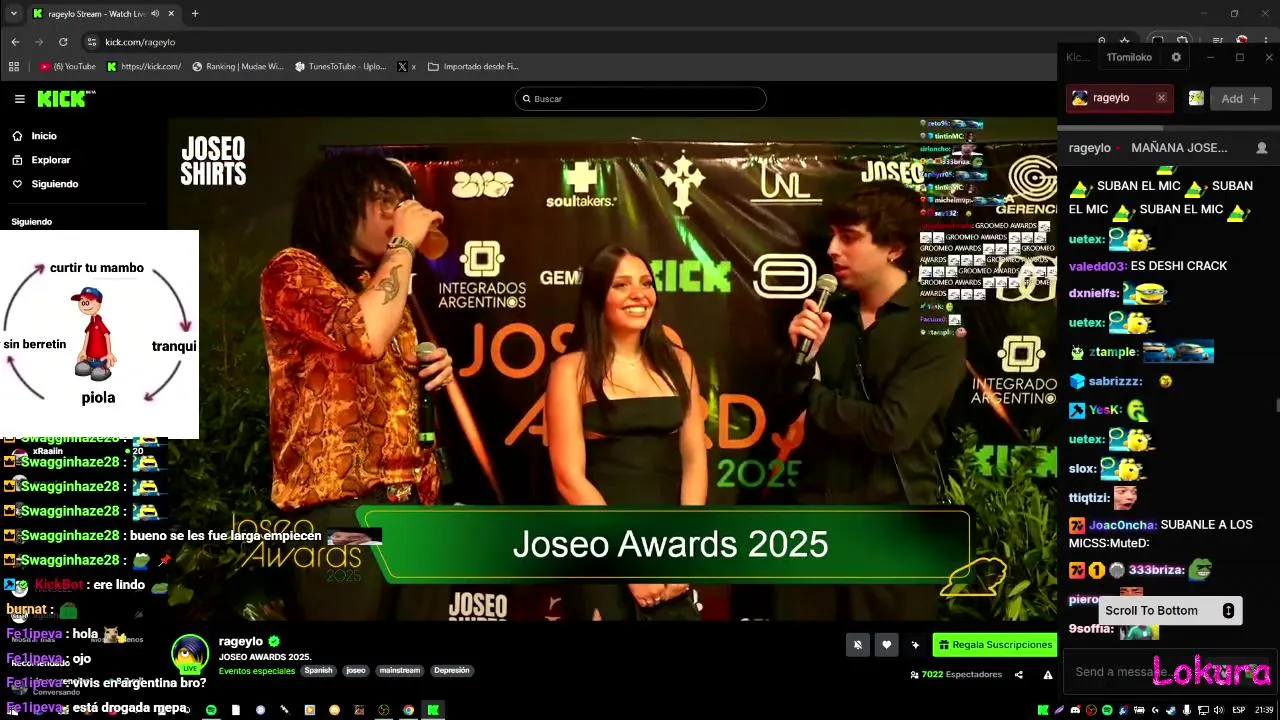This screenshot has width=1280, height=720.
Task: Open the Chrome three-dot menu
Action: 1267,42
